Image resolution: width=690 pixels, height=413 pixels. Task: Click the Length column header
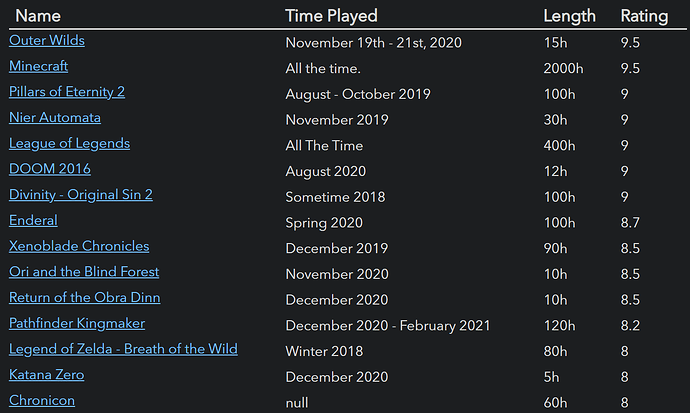click(569, 15)
